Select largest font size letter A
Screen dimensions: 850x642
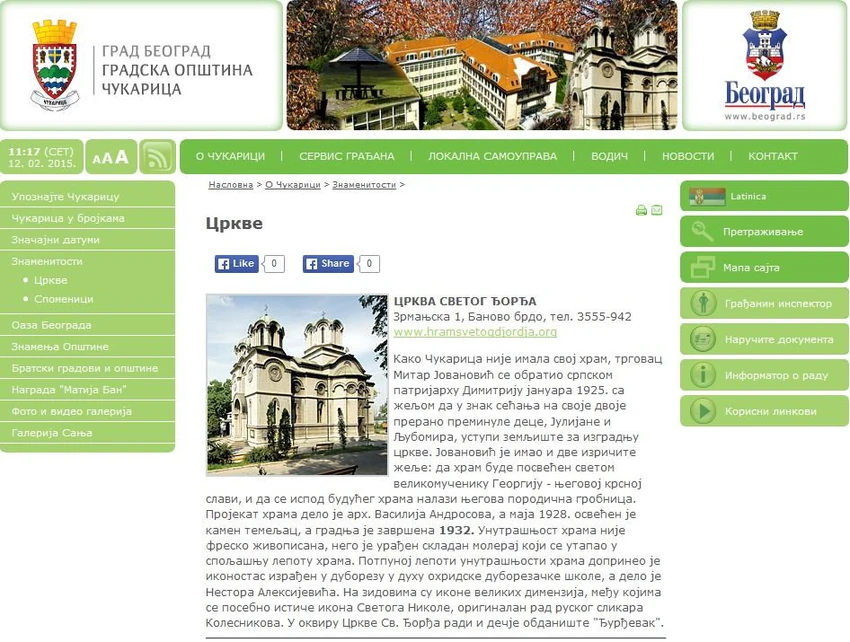pos(122,157)
